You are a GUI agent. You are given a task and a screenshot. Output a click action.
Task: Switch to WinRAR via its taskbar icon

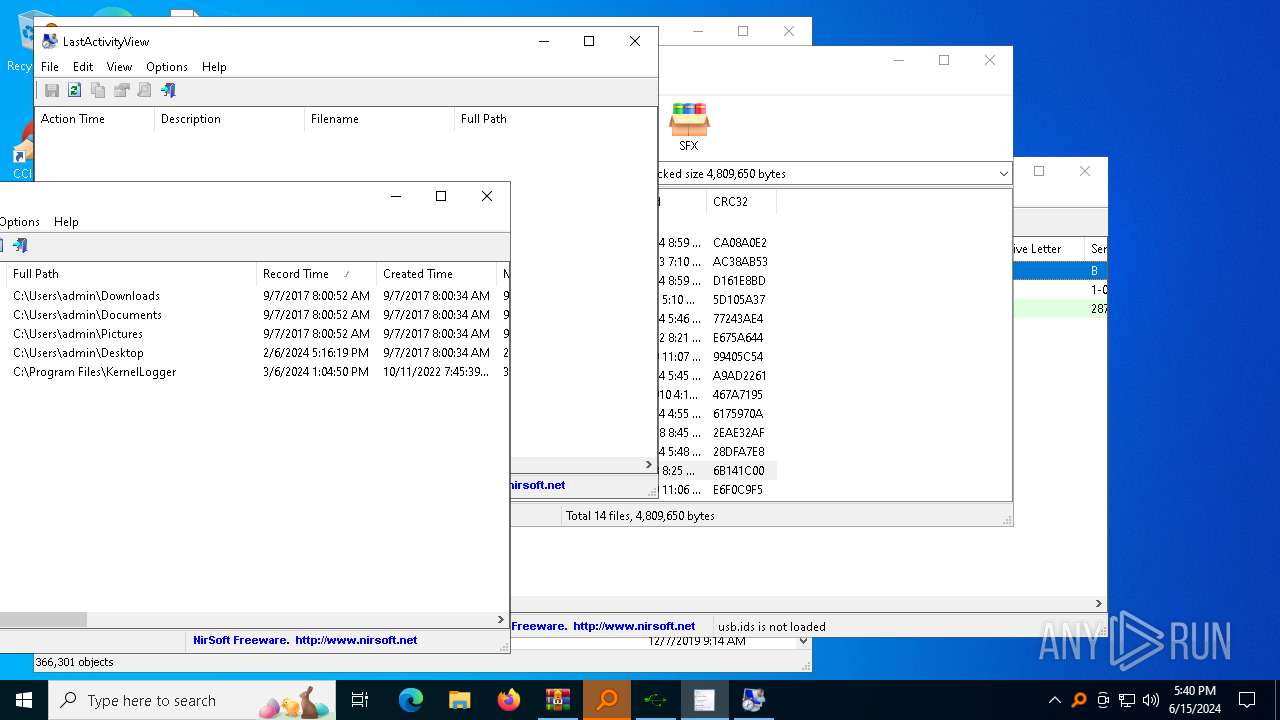click(x=557, y=700)
